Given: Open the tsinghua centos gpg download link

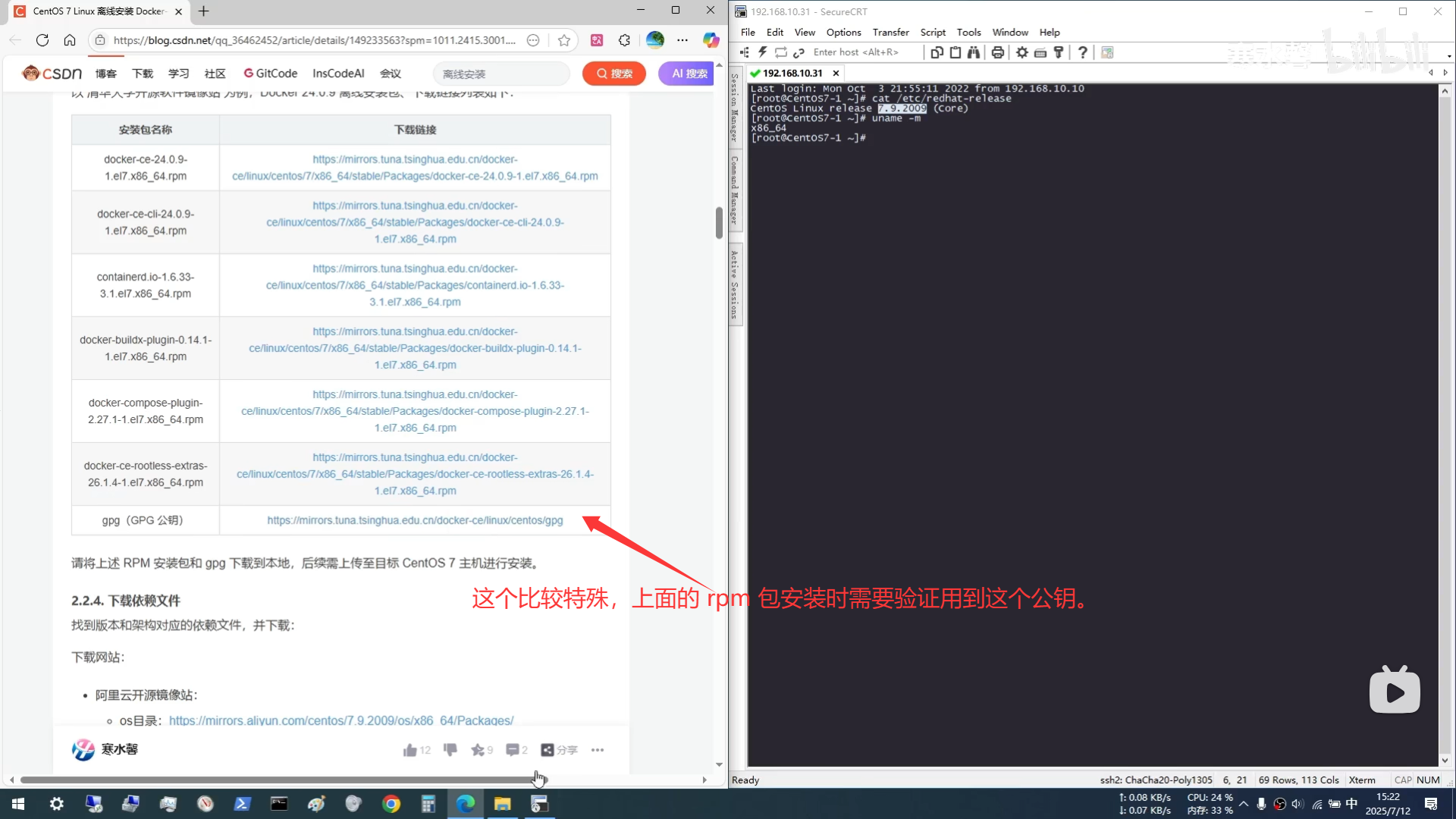Looking at the screenshot, I should [x=415, y=520].
